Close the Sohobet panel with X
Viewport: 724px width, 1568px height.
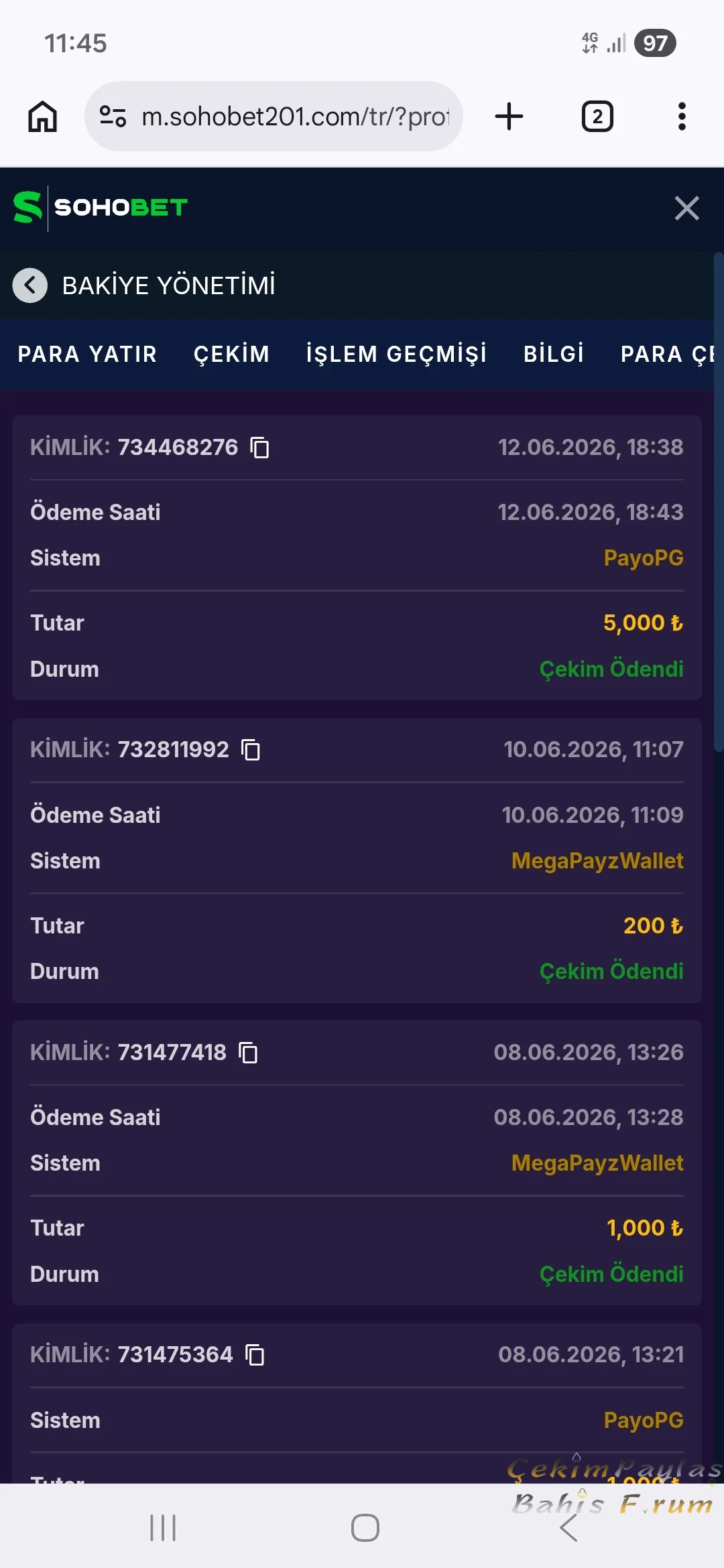pyautogui.click(x=687, y=208)
